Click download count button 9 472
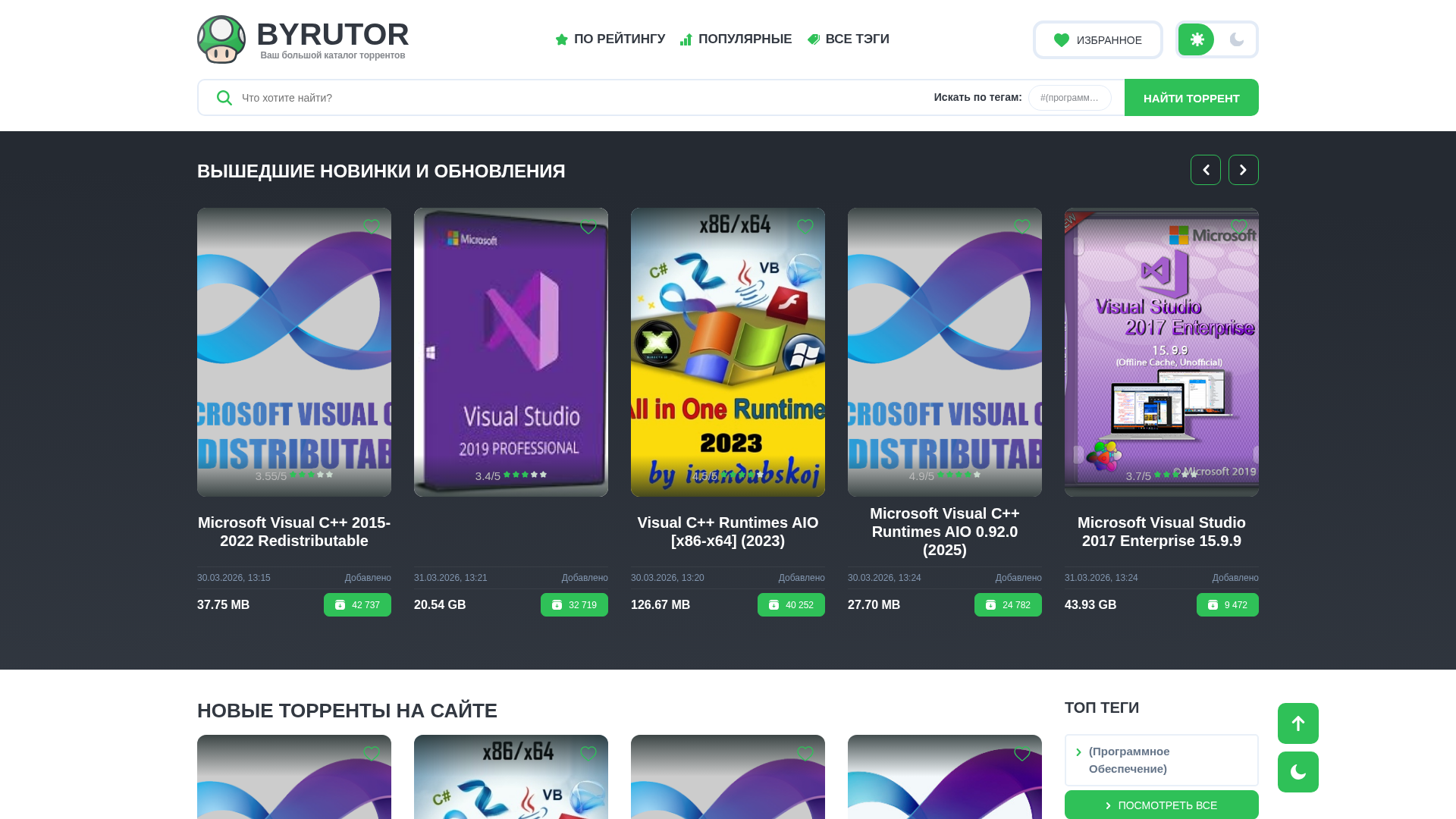 tap(1228, 605)
